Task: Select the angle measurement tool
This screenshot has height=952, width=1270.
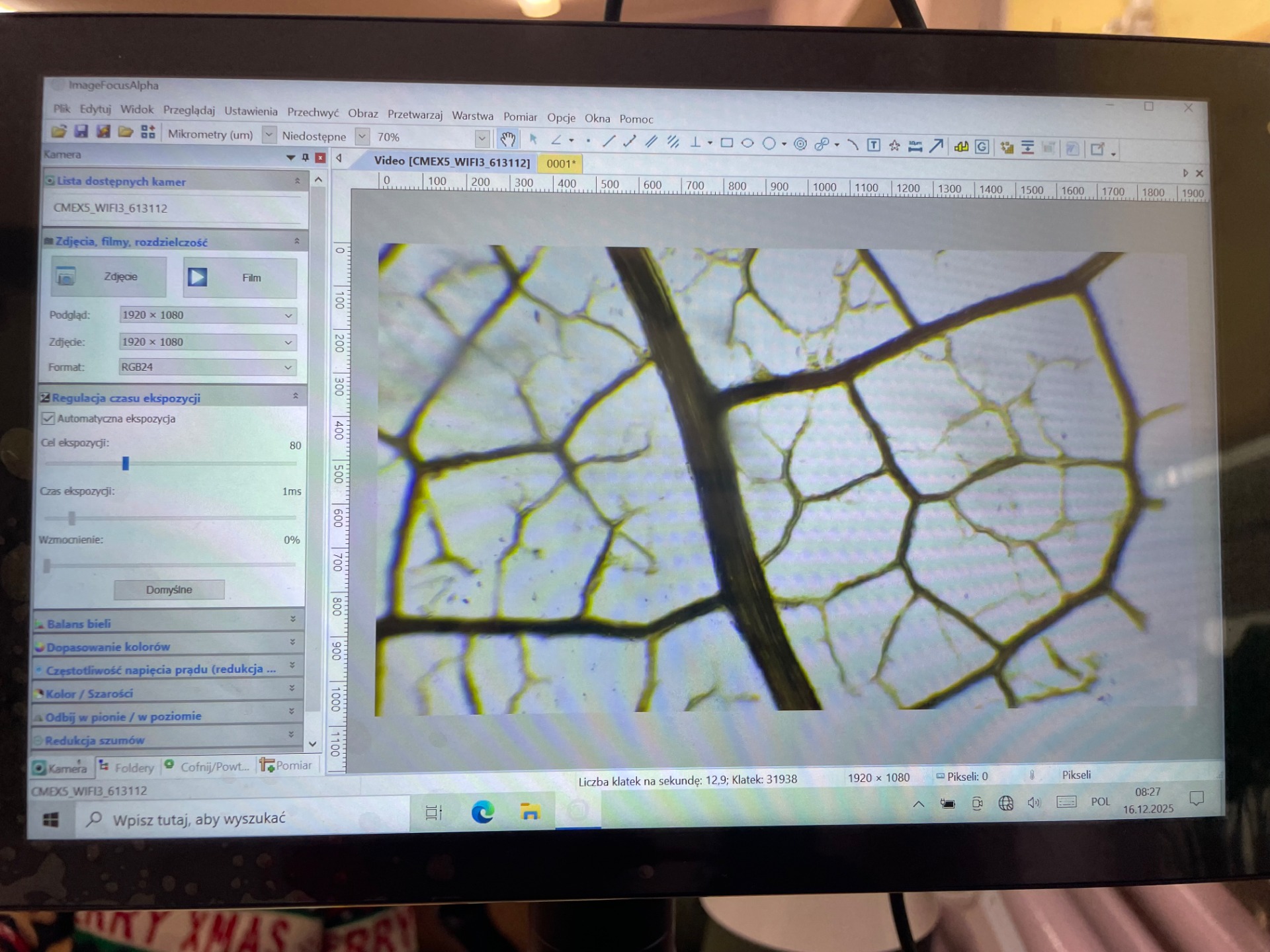Action: [x=556, y=140]
